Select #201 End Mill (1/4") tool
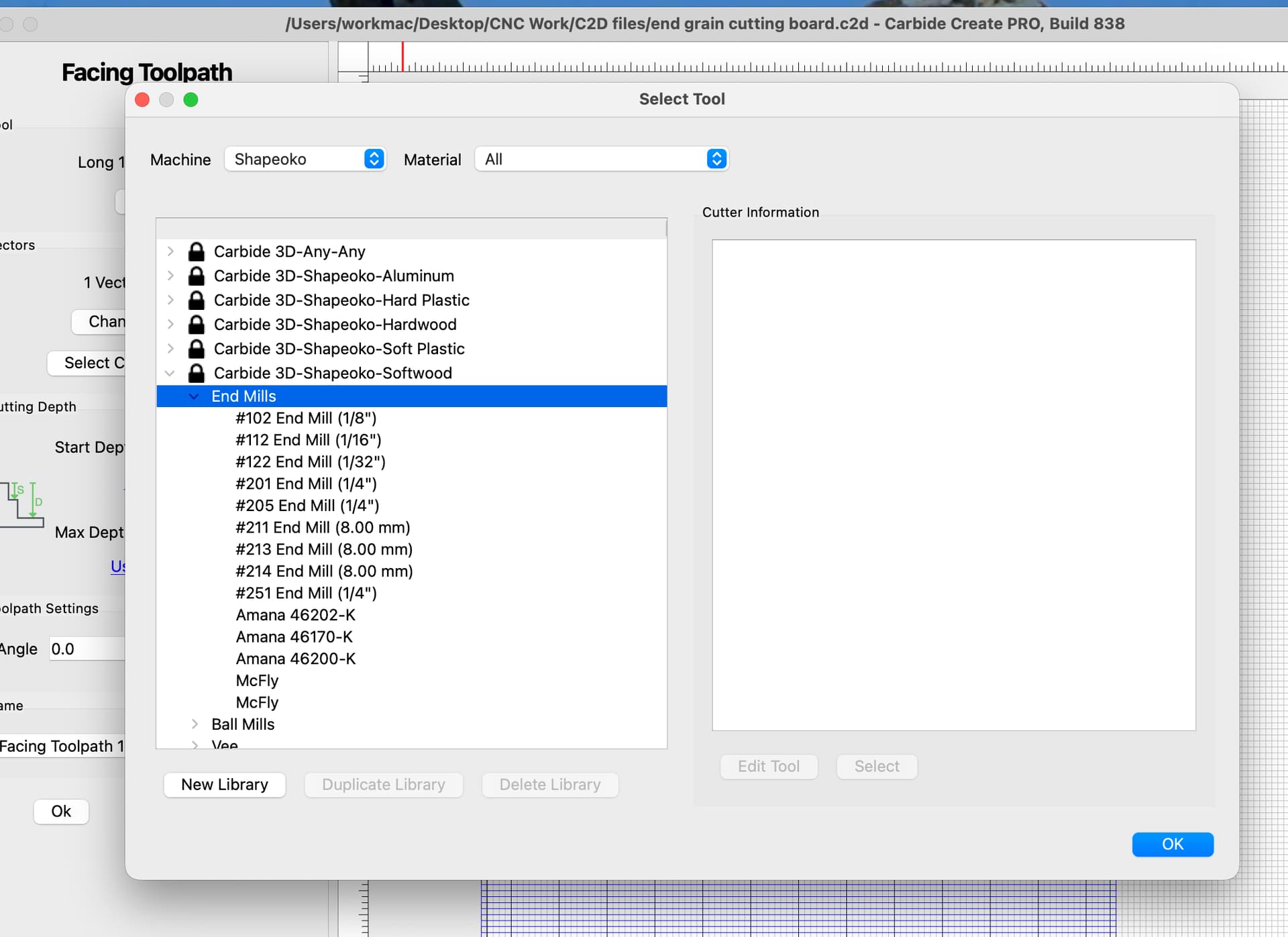This screenshot has width=1288, height=937. [306, 484]
